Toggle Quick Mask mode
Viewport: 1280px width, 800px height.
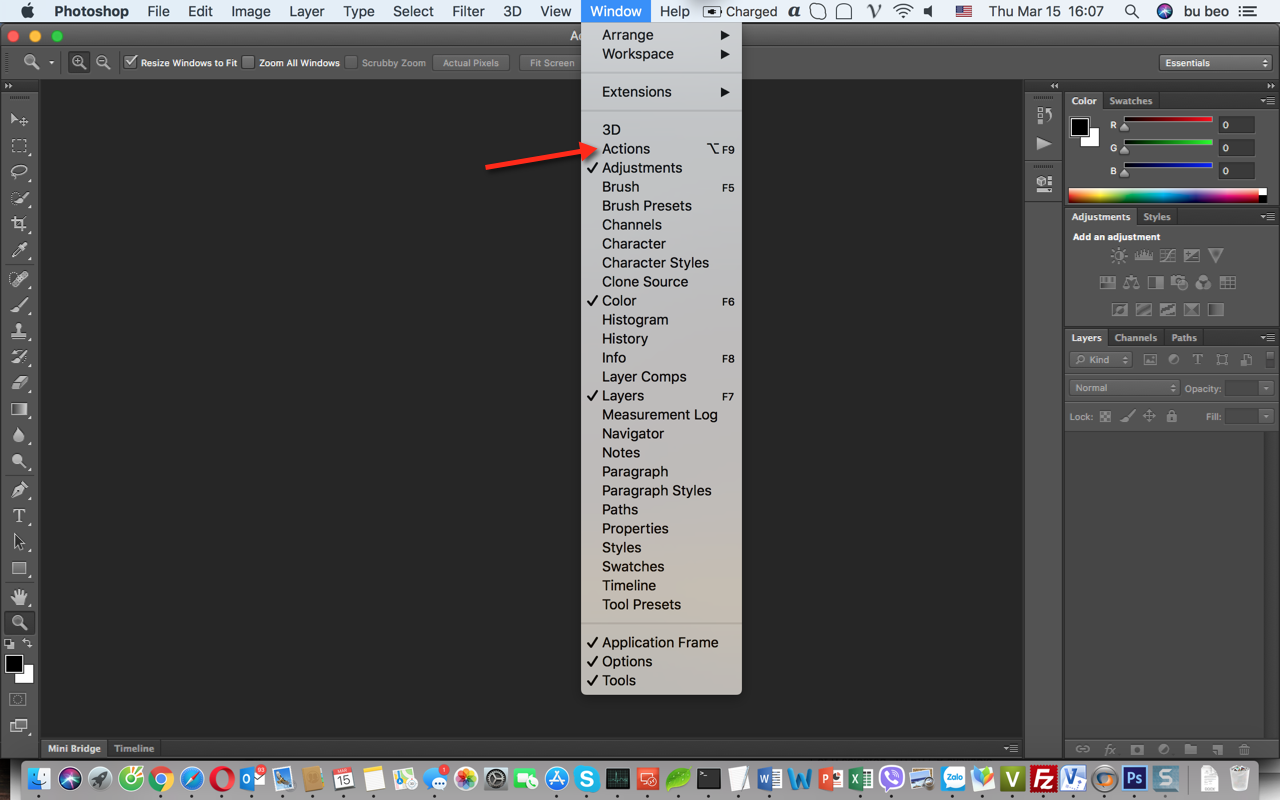[18, 699]
